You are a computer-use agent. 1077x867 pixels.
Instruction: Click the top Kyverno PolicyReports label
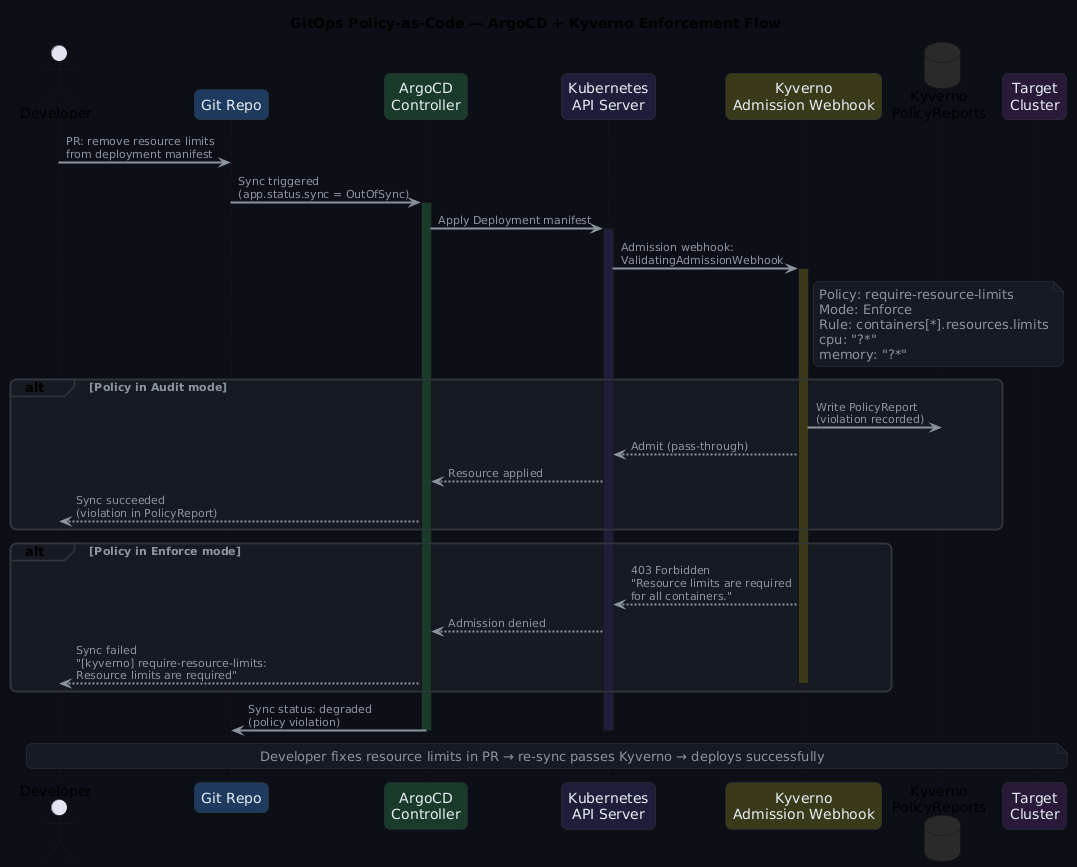938,105
